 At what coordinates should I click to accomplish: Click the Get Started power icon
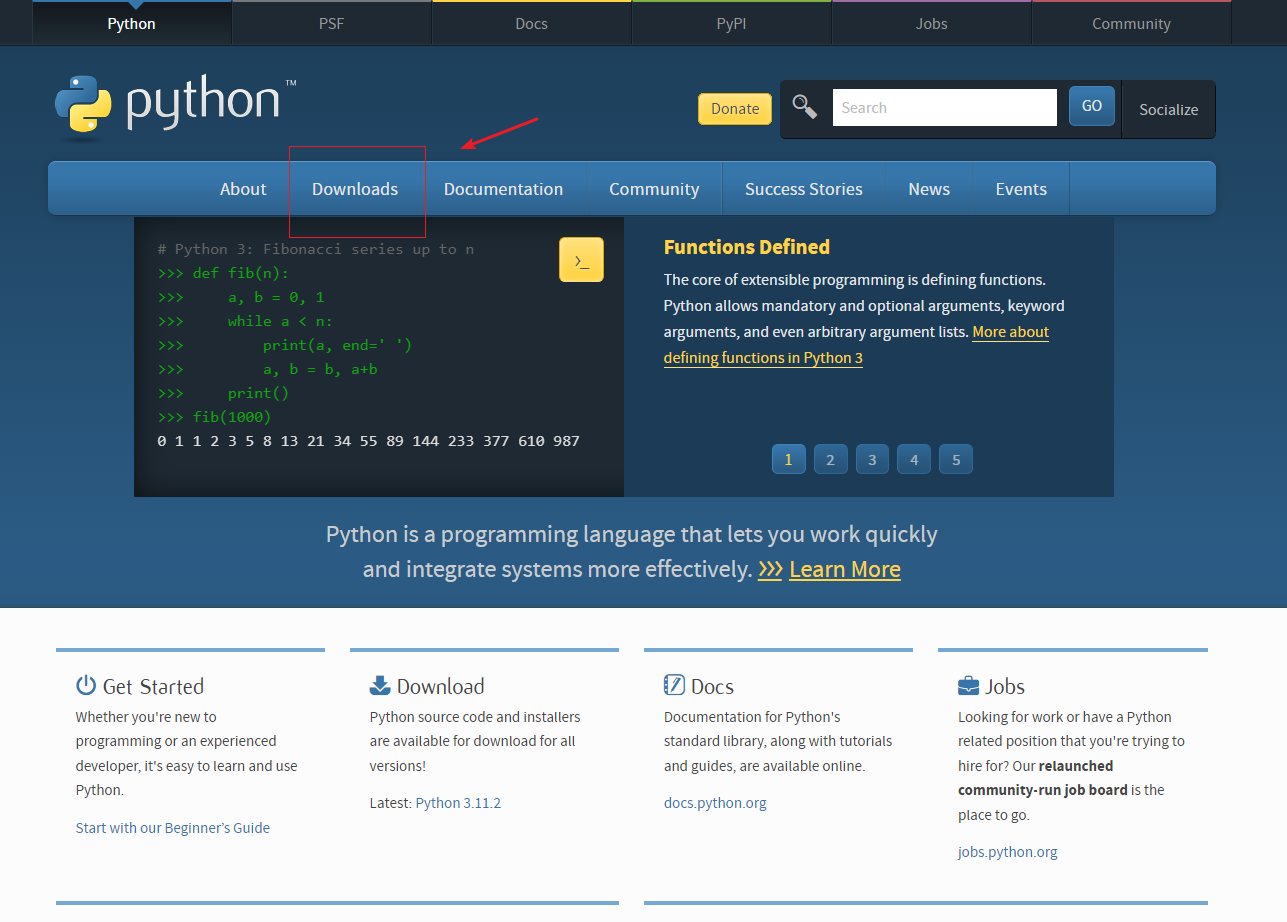[x=86, y=686]
